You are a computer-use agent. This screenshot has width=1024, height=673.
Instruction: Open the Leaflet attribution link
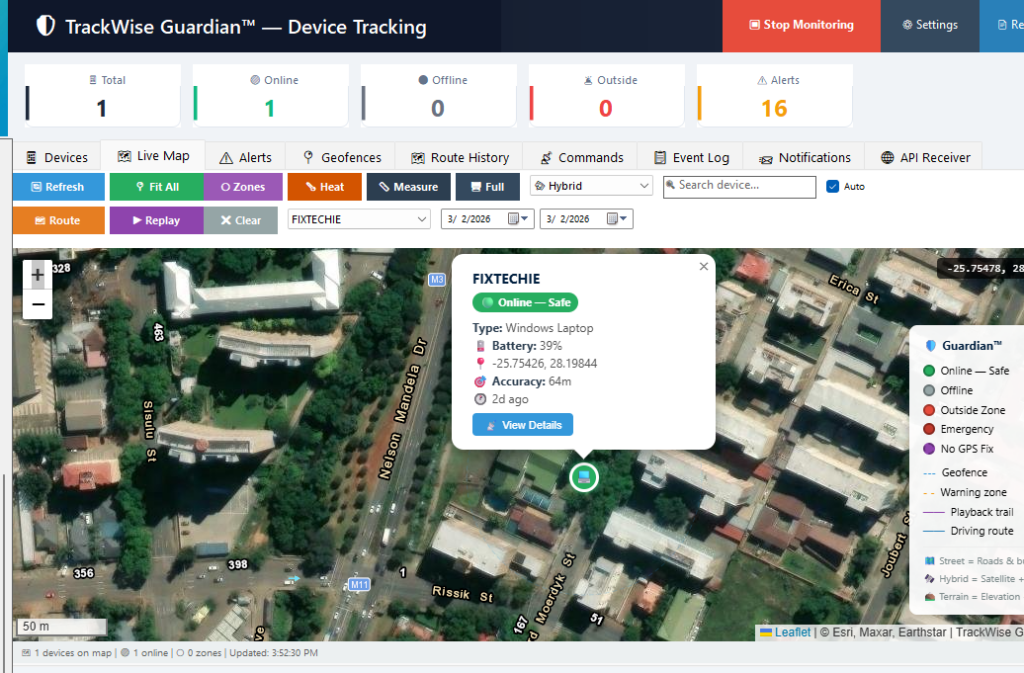(792, 632)
